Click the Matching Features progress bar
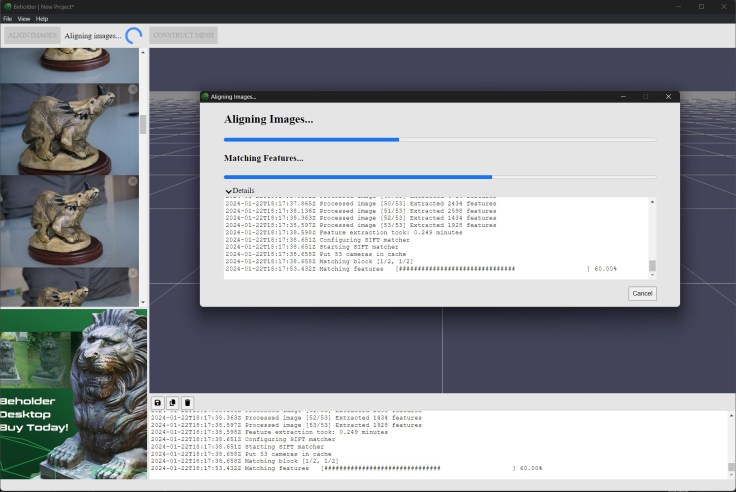The image size is (736, 492). point(440,177)
